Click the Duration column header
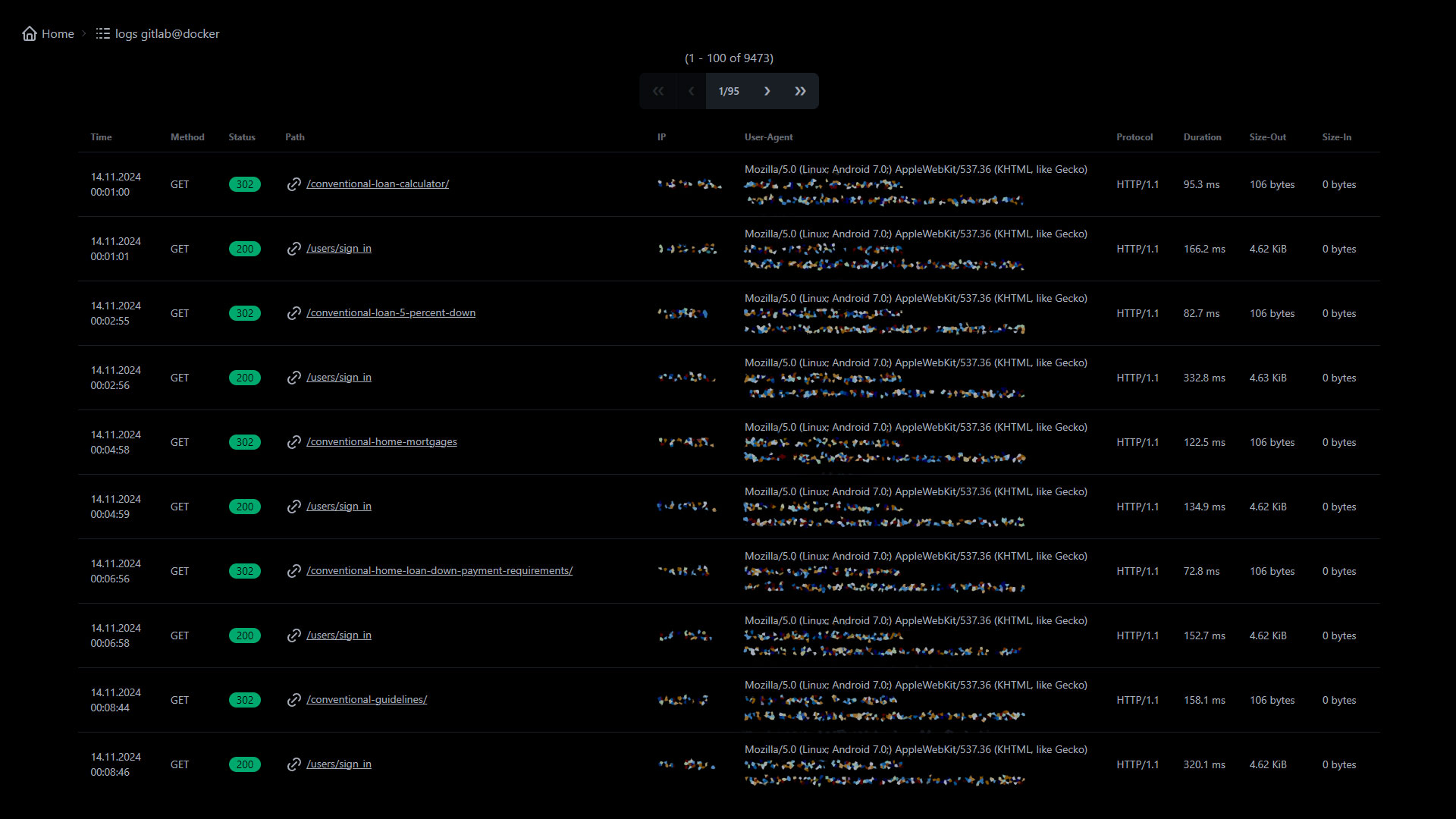The image size is (1456, 819). tap(1202, 137)
